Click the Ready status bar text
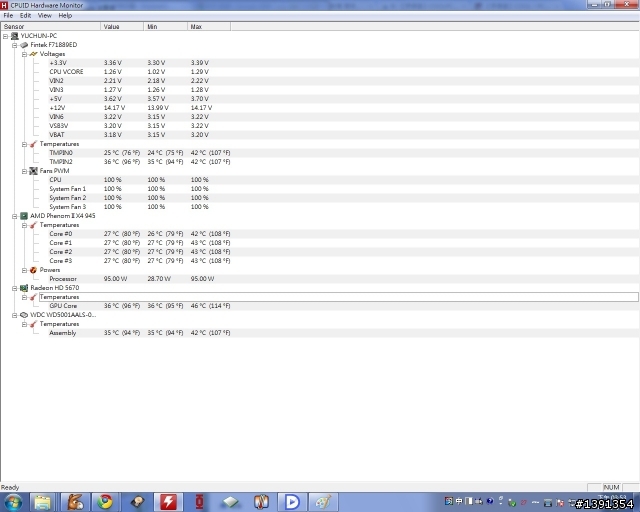 coord(10,488)
